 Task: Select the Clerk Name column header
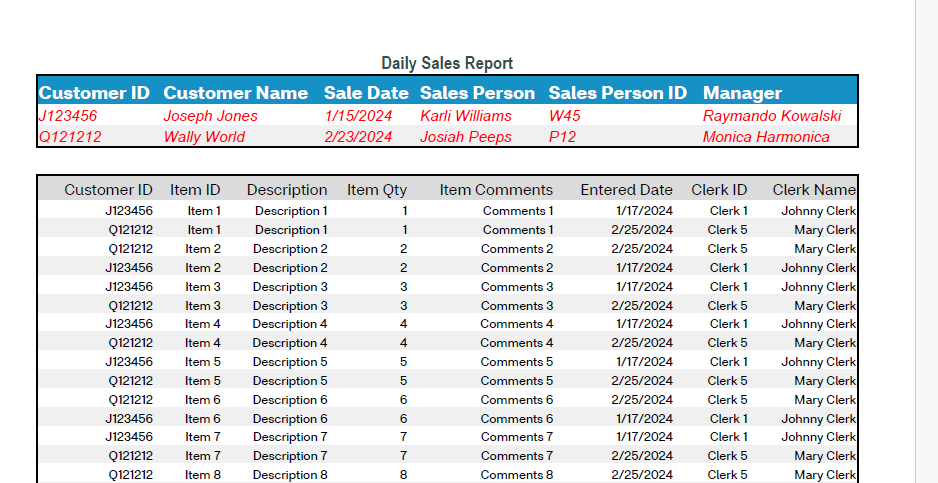click(x=814, y=190)
